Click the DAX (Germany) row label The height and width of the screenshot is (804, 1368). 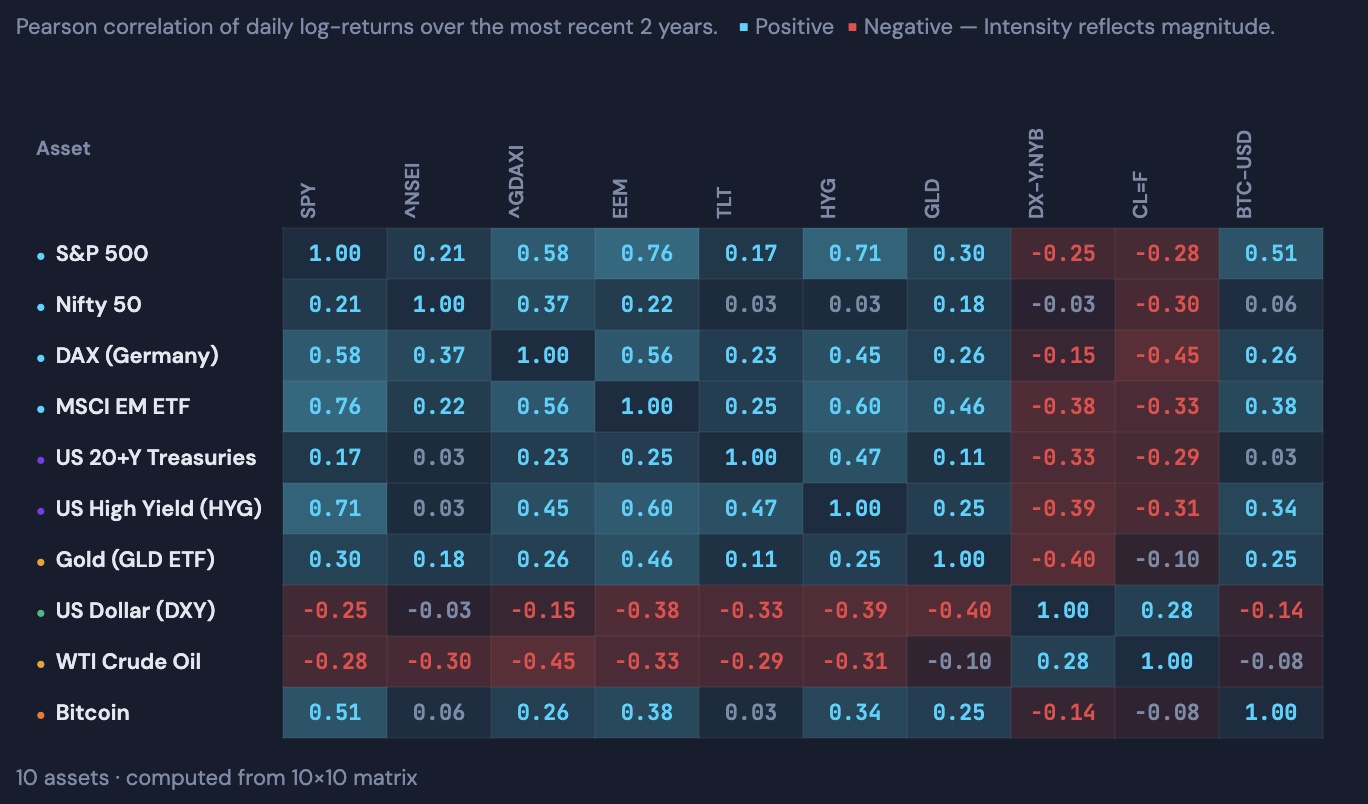coord(137,356)
